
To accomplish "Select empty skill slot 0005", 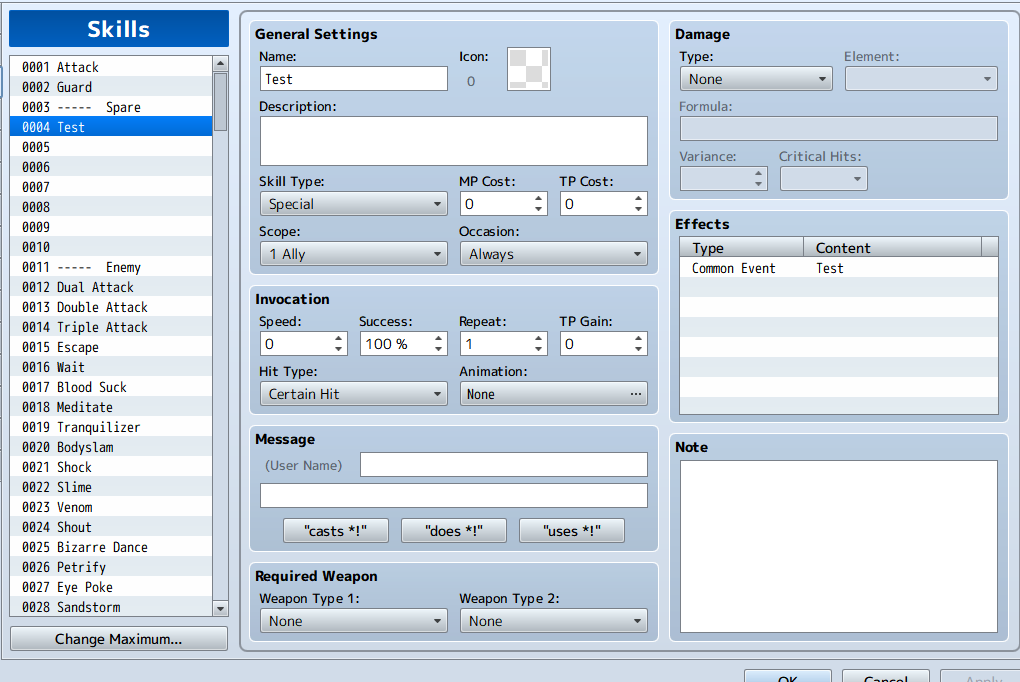I will [111, 147].
